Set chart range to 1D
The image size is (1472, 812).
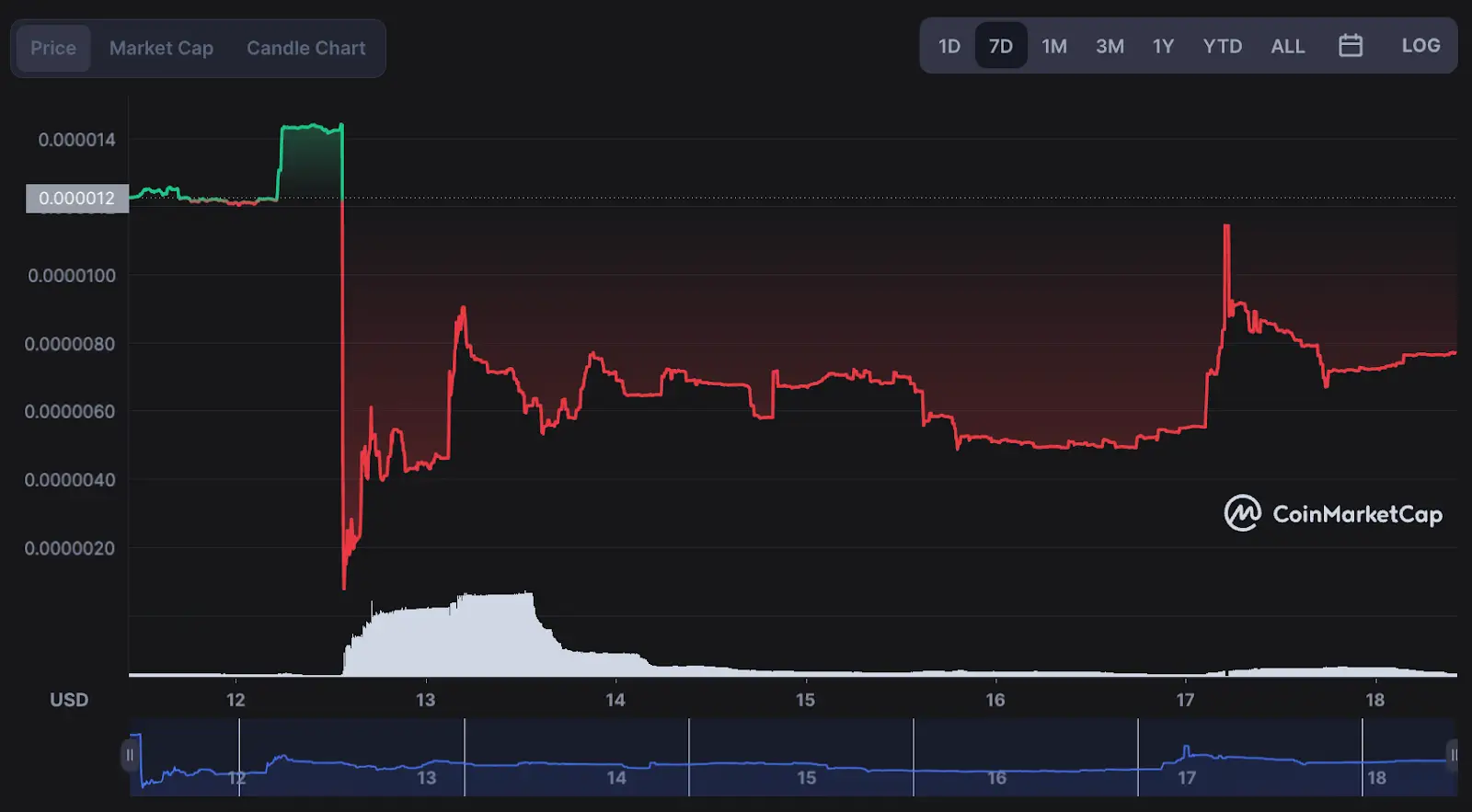point(949,46)
